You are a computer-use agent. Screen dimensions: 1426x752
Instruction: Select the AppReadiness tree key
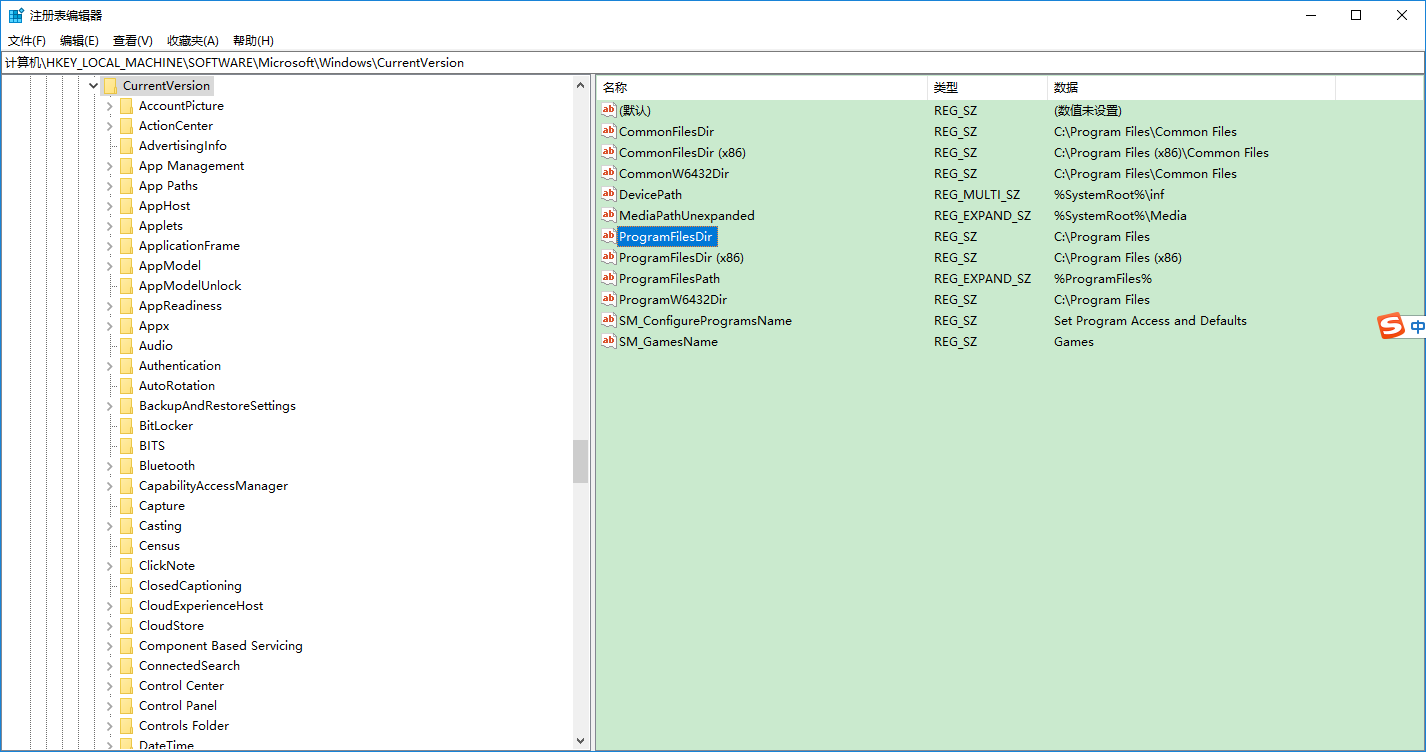click(x=180, y=306)
